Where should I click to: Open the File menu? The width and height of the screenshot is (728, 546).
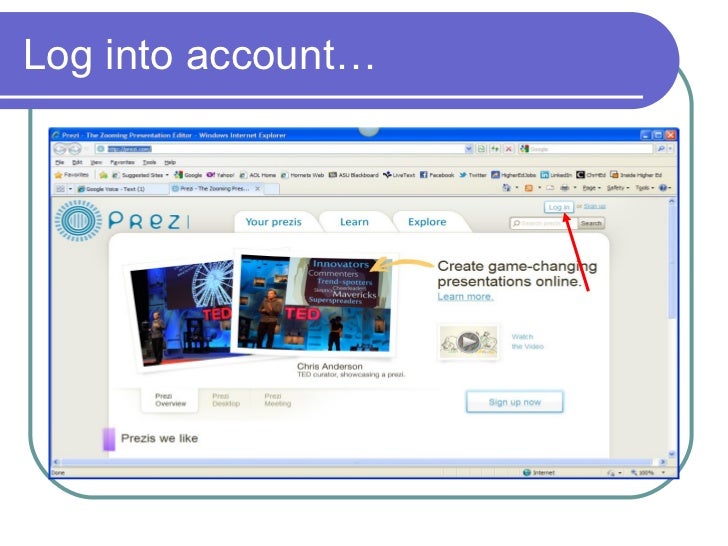click(59, 162)
